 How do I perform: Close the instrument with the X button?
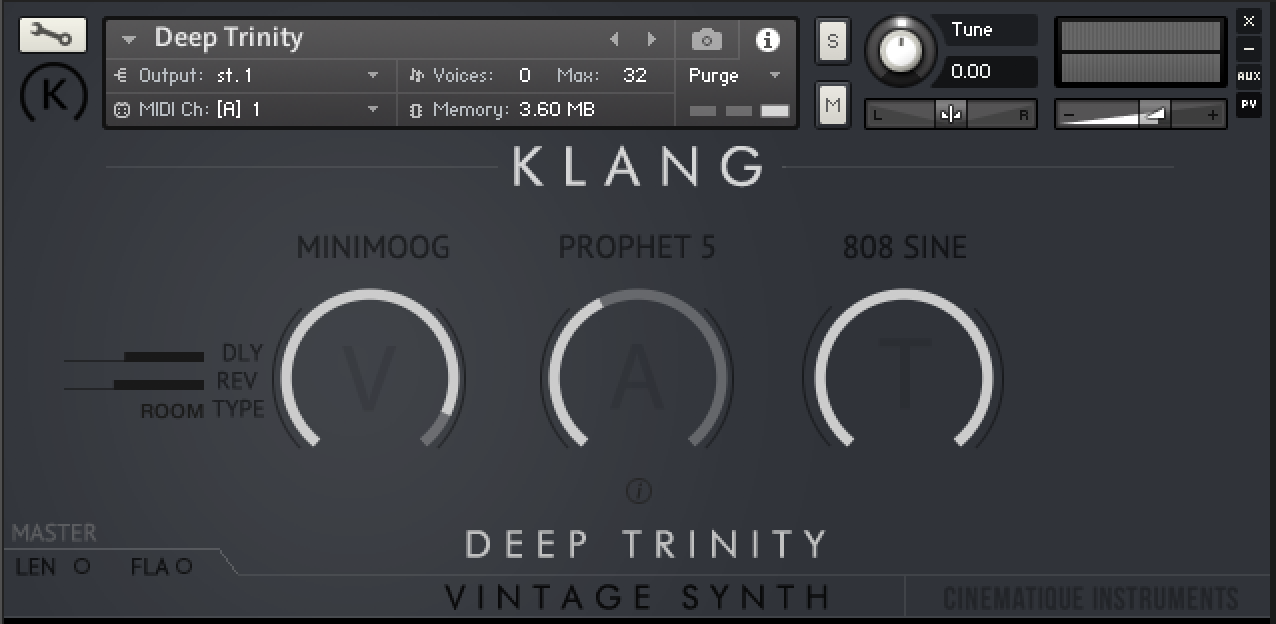point(1248,21)
